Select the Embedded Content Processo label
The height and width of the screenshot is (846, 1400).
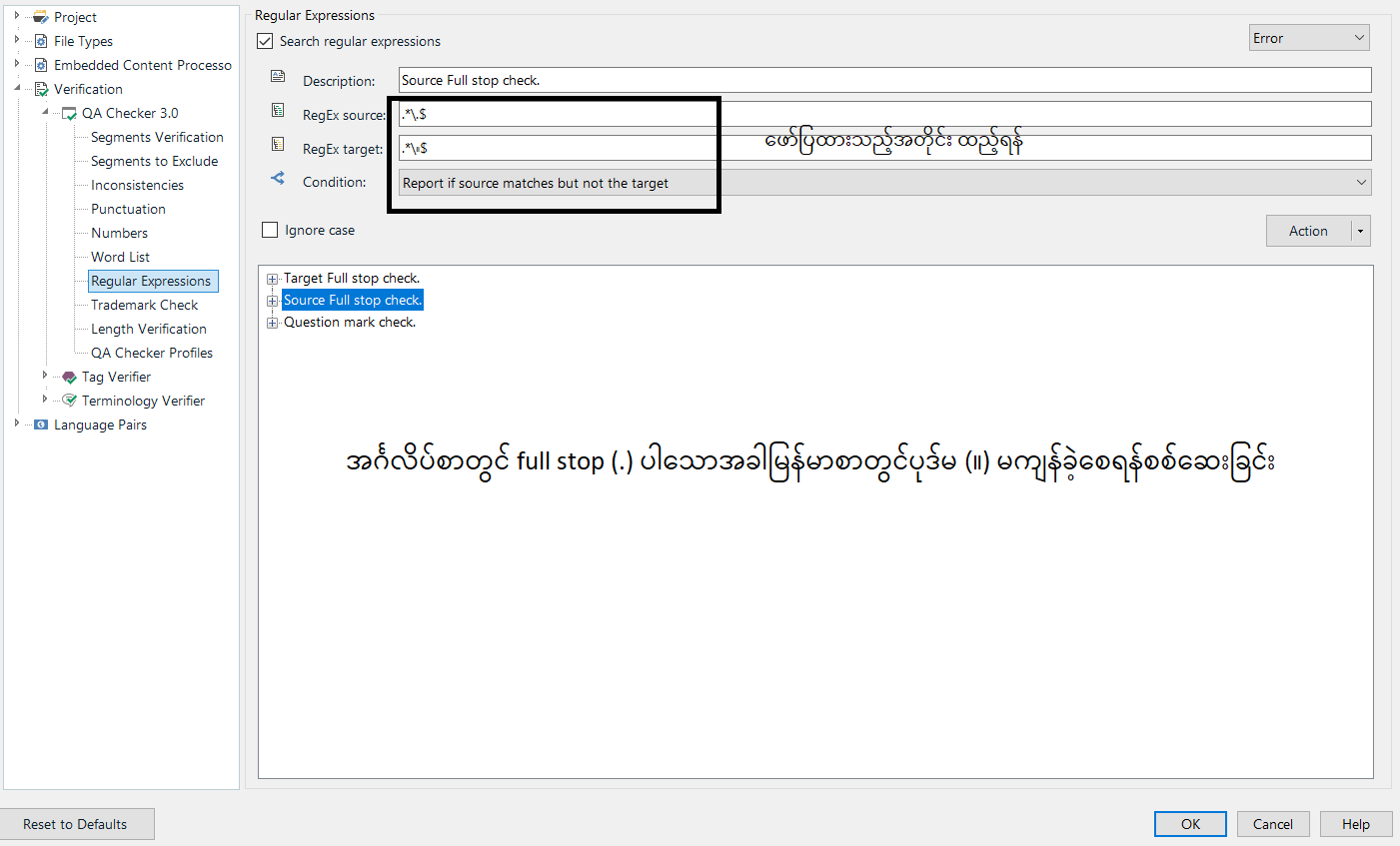click(143, 65)
